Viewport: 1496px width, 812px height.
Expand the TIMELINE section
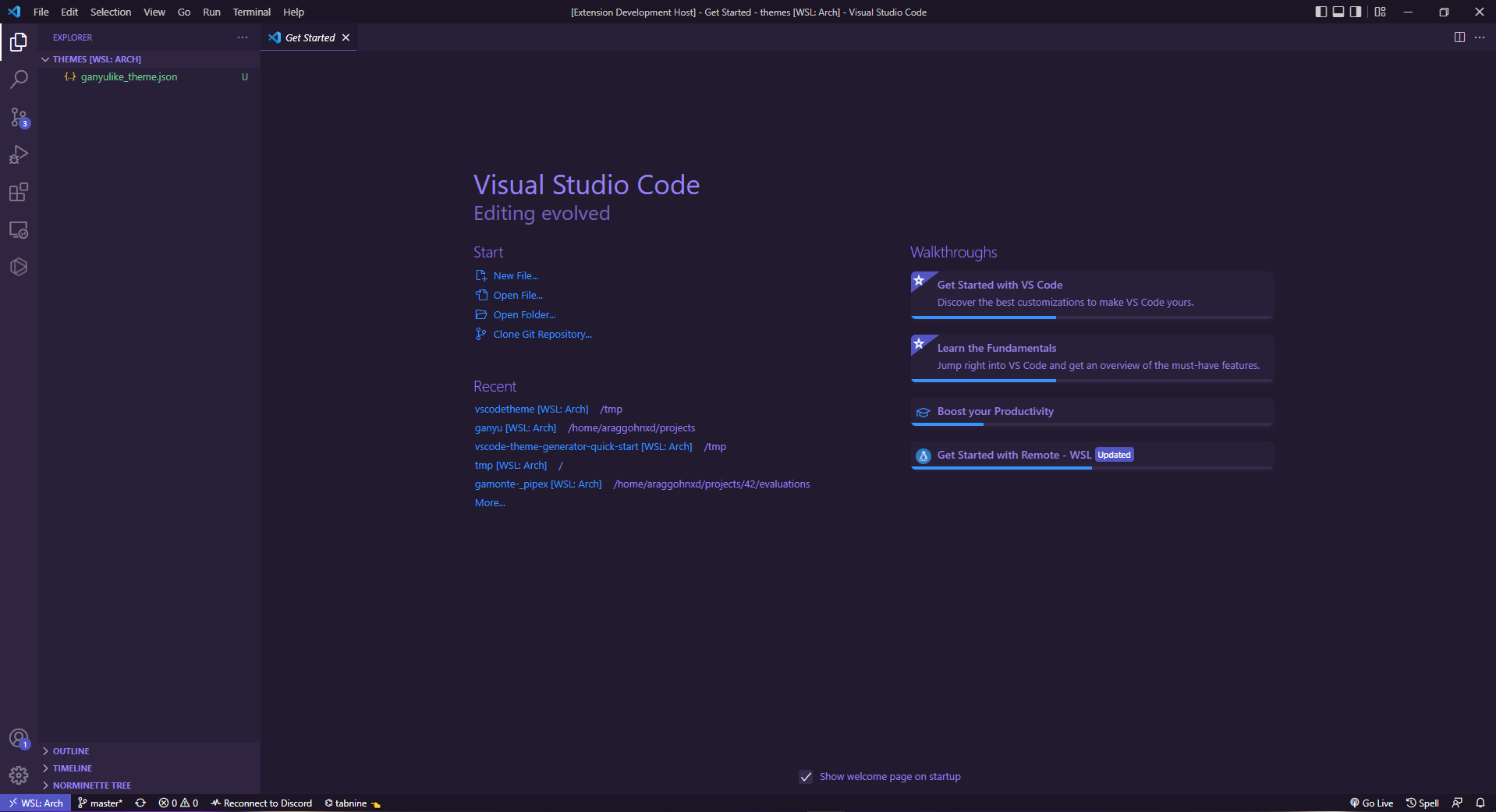[149, 768]
